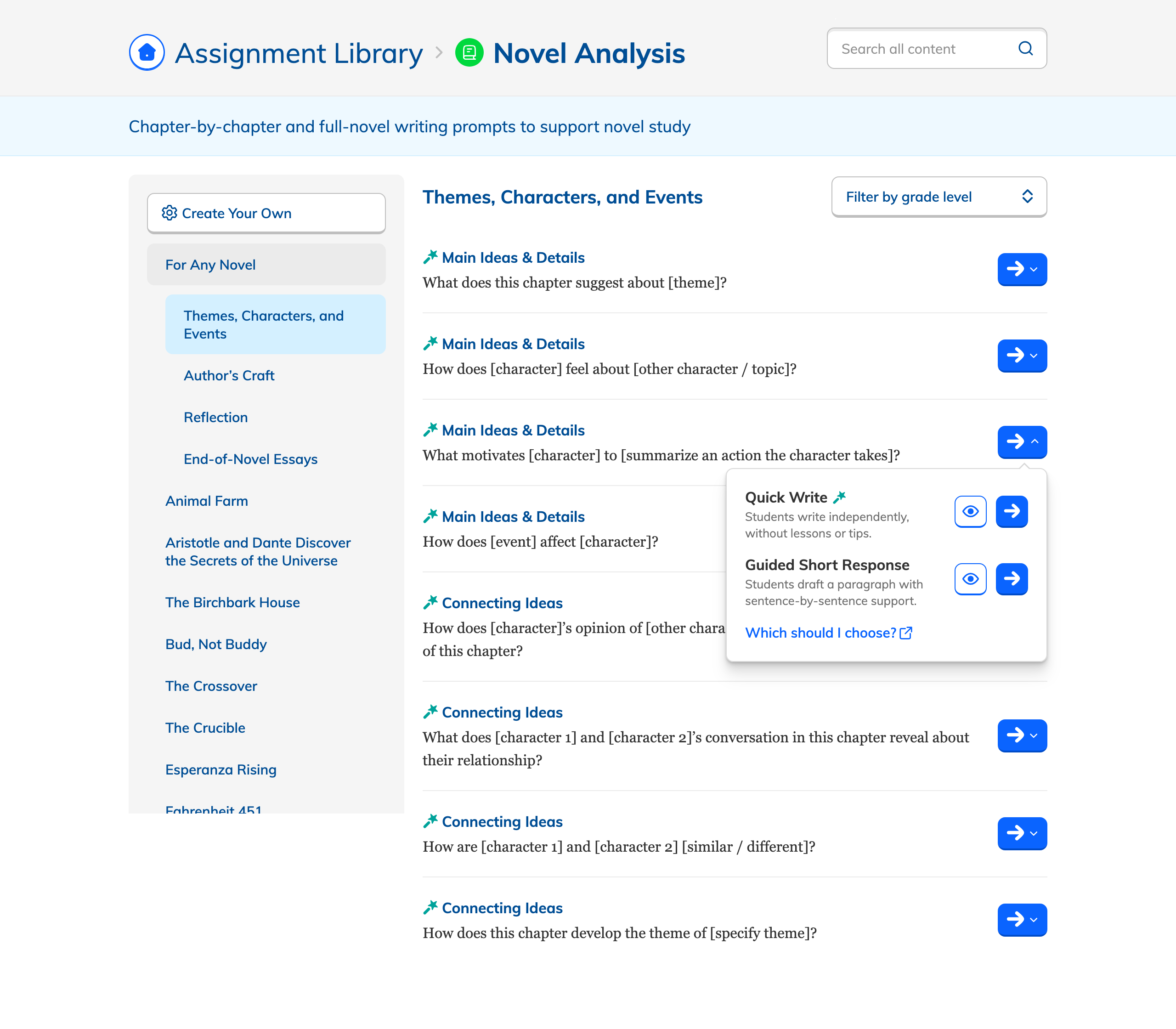Click the sparkle icon next to Quick Write
This screenshot has height=1029, width=1176.
click(x=840, y=497)
